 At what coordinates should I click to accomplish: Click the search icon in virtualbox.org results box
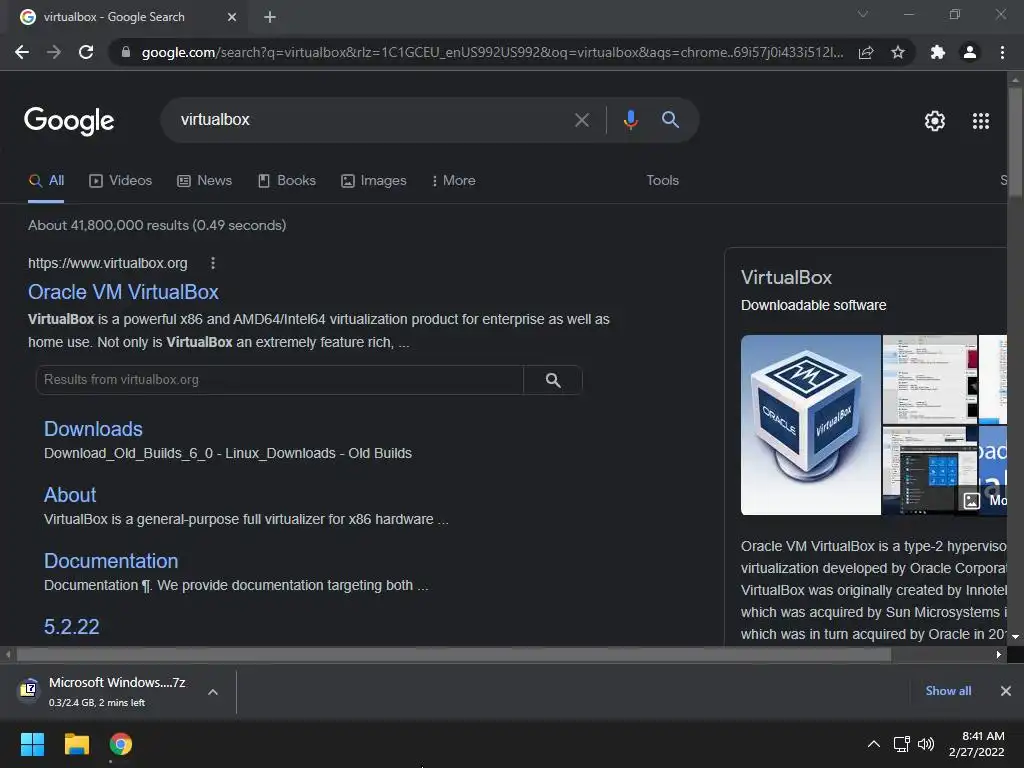(x=553, y=380)
